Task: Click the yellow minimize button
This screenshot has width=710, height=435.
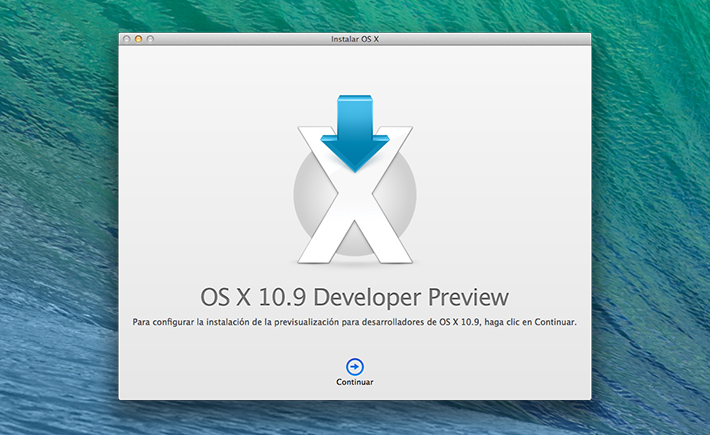Action: 139,39
